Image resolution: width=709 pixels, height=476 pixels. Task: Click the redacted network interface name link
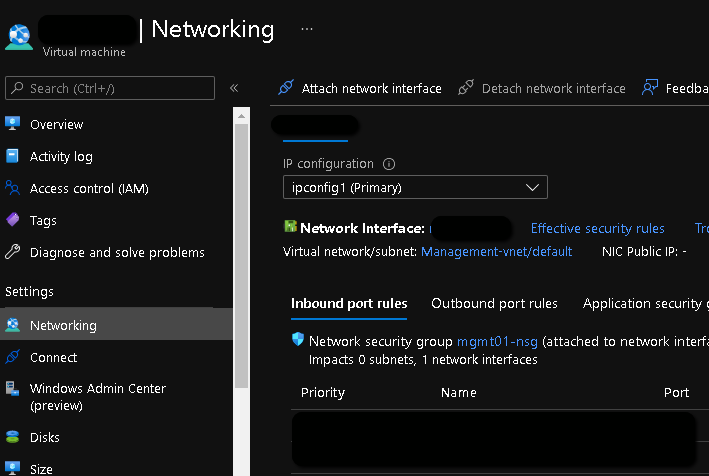pos(470,228)
